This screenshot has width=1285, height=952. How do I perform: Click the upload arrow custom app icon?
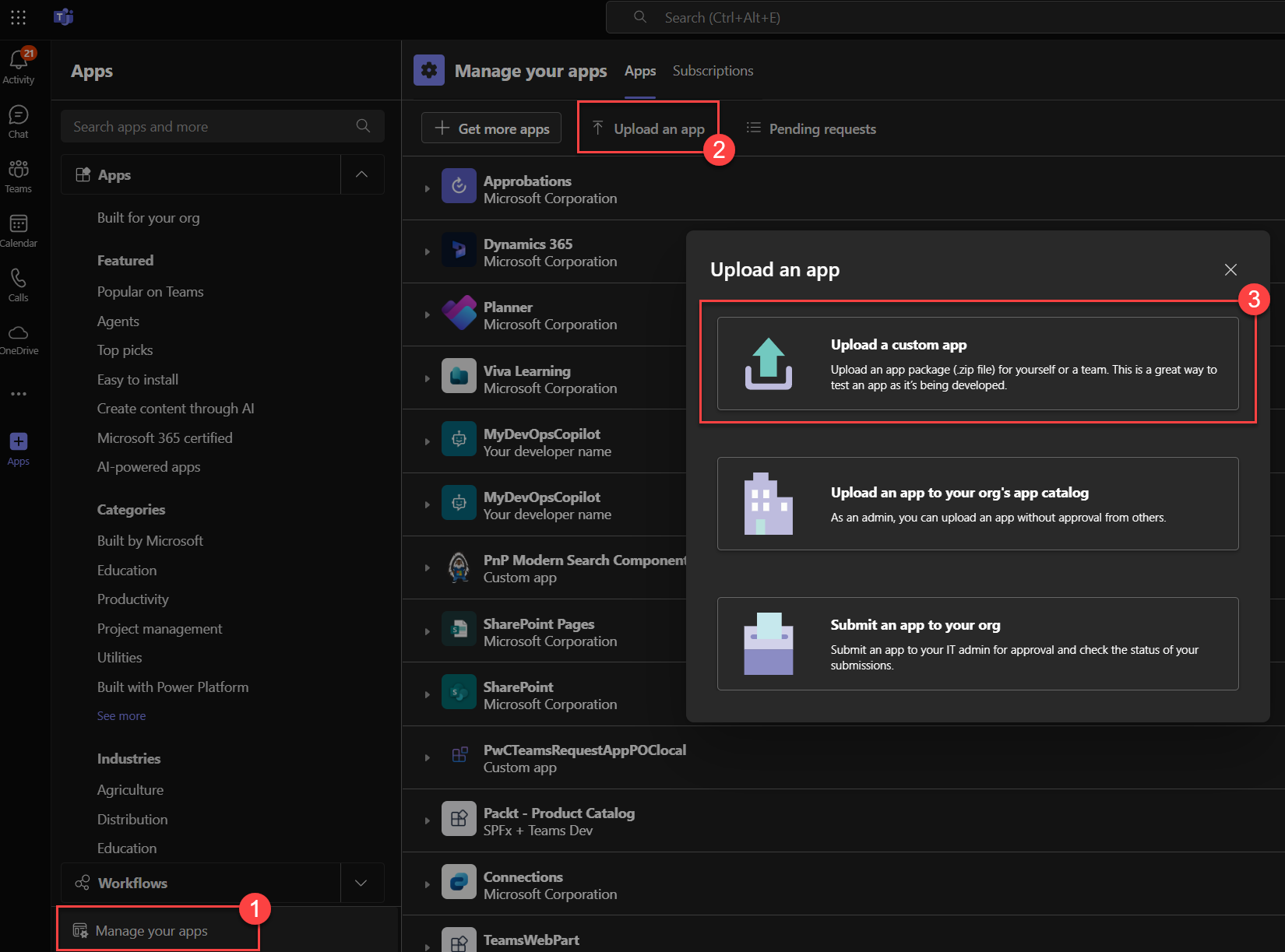pyautogui.click(x=769, y=364)
